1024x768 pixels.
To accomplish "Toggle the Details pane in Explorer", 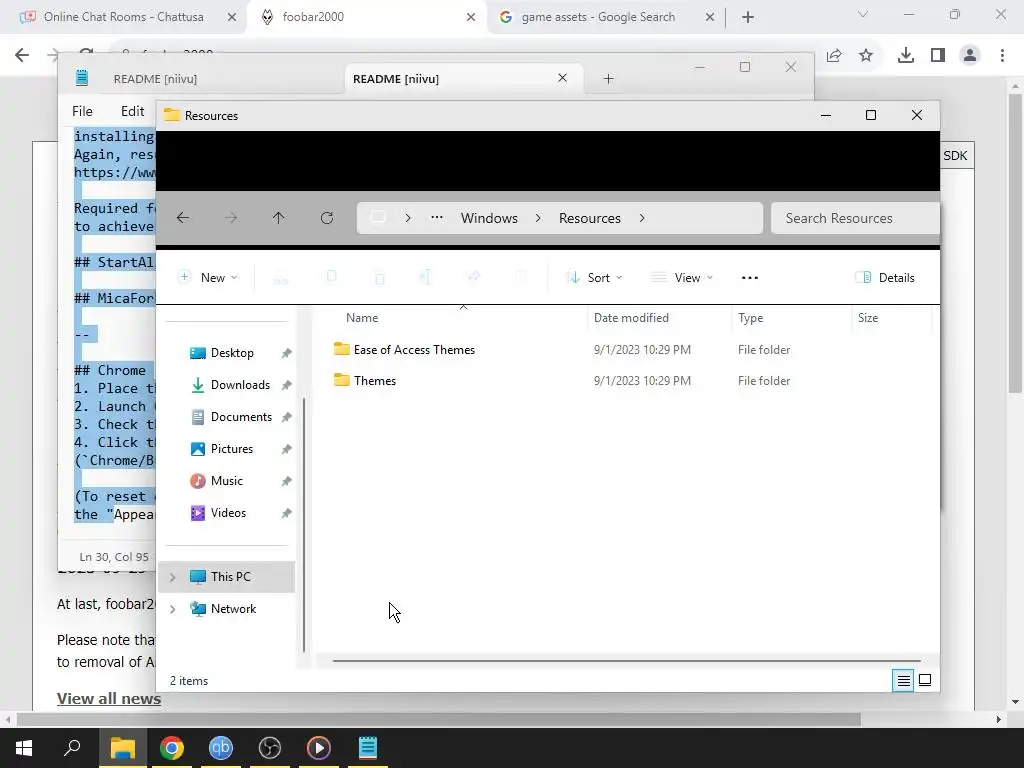I will pos(885,278).
